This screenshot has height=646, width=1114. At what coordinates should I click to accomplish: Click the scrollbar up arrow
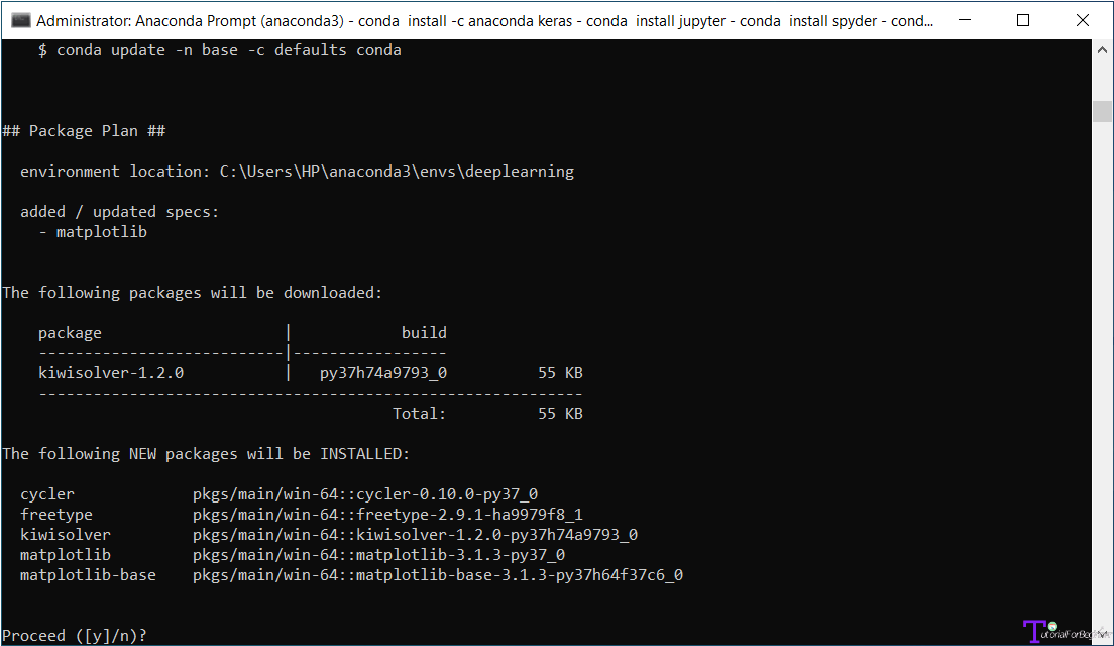point(1102,50)
